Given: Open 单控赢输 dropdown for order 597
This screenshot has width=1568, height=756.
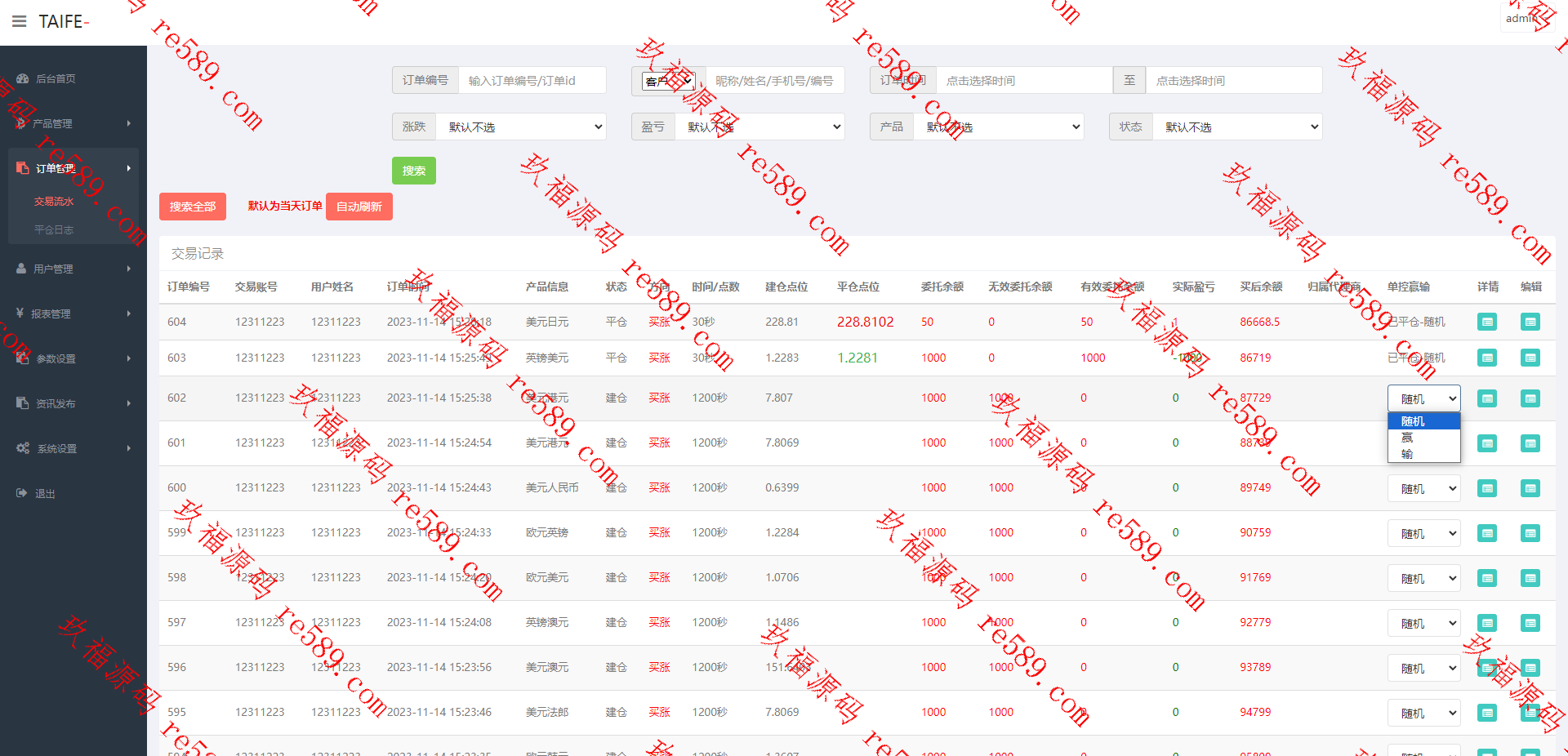Looking at the screenshot, I should (1424, 623).
